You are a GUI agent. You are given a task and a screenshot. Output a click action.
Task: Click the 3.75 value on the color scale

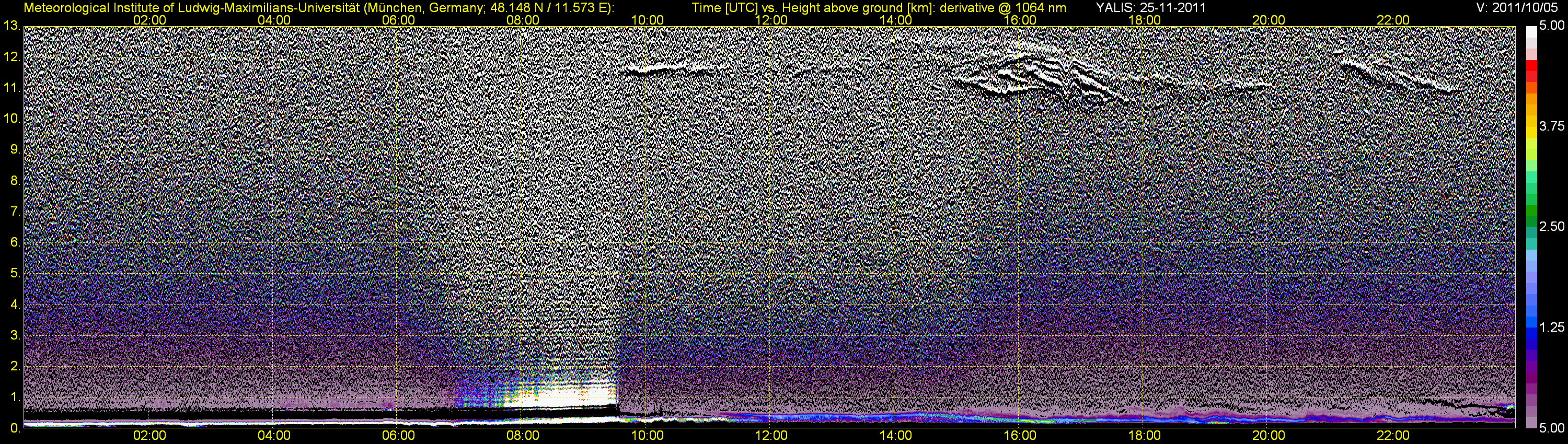(x=1552, y=126)
